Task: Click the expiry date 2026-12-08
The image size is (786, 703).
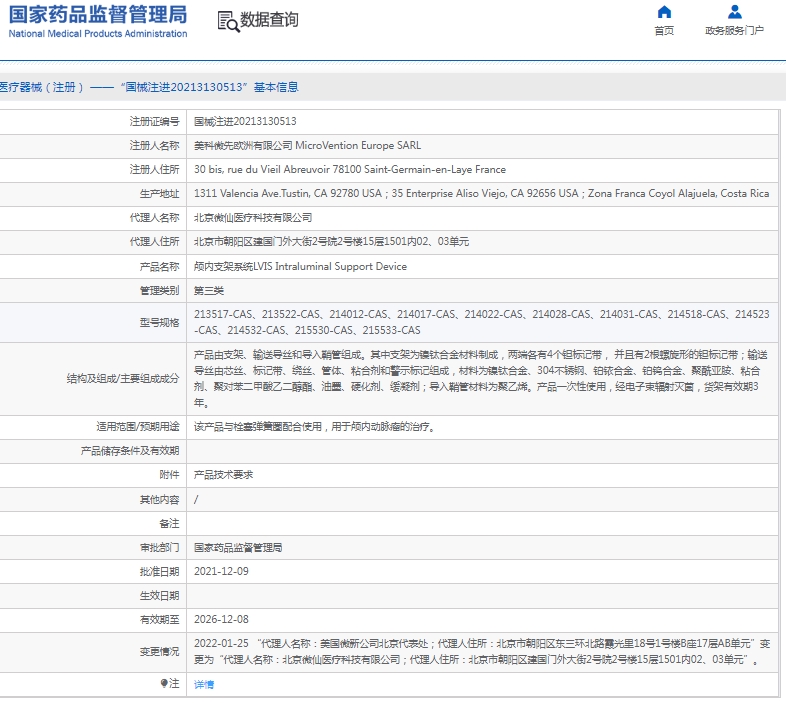Action: (221, 619)
